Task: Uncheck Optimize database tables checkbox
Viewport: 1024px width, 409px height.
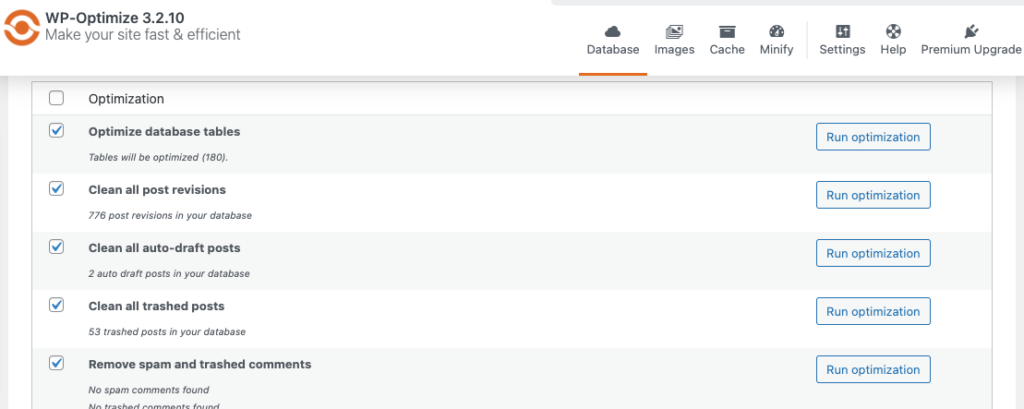Action: [x=57, y=131]
